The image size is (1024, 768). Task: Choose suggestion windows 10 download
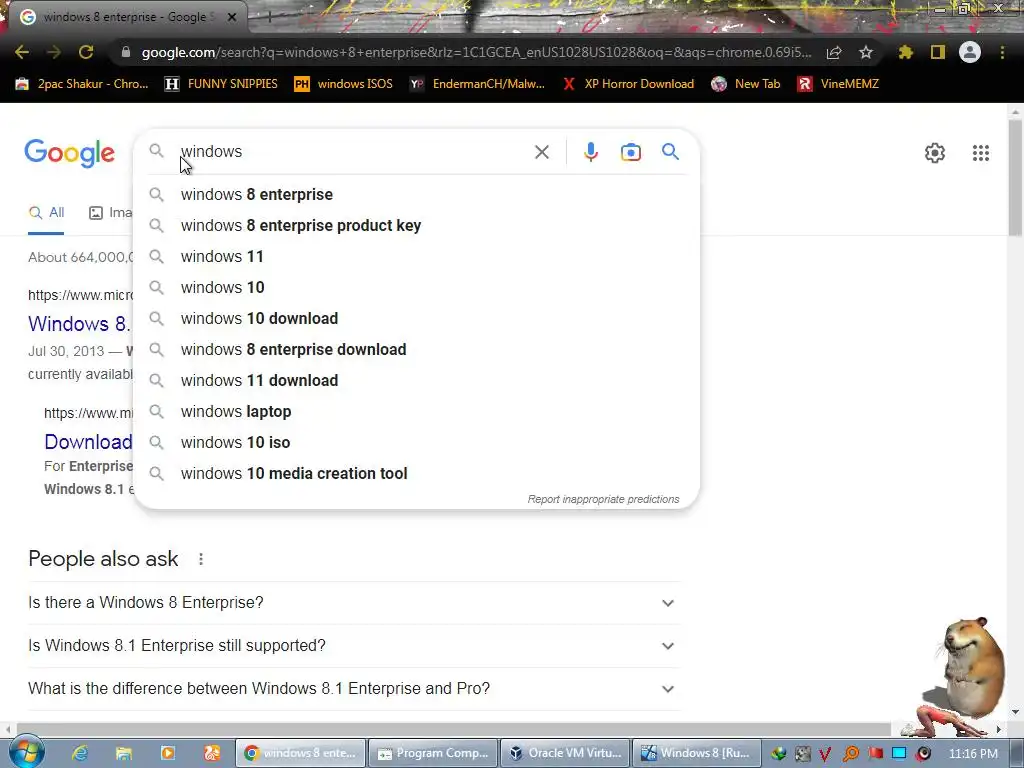[416, 319]
